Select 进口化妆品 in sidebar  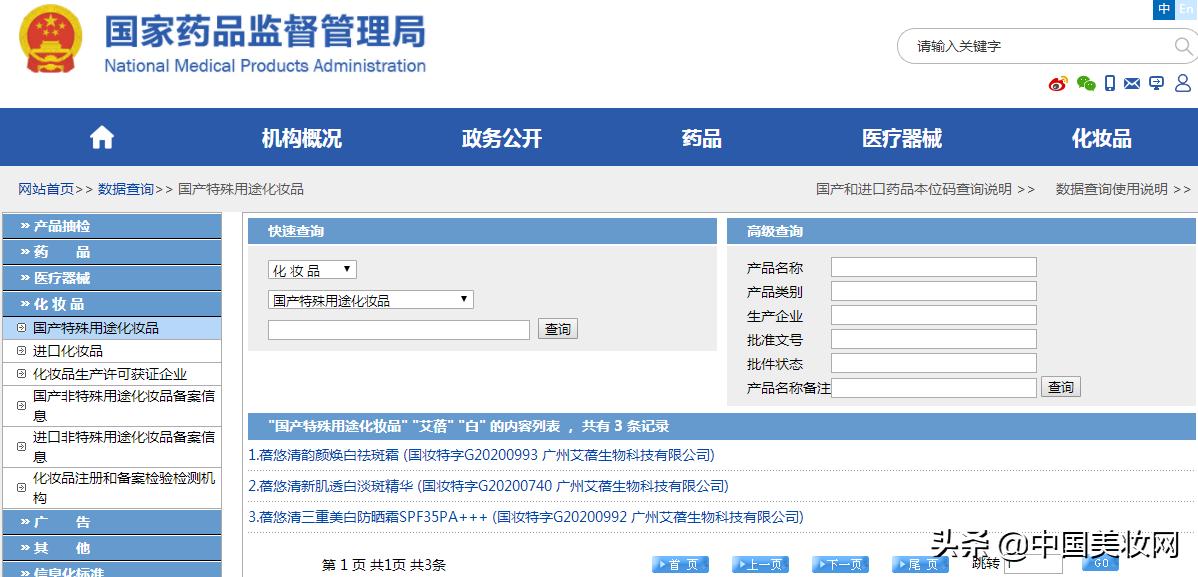click(68, 351)
